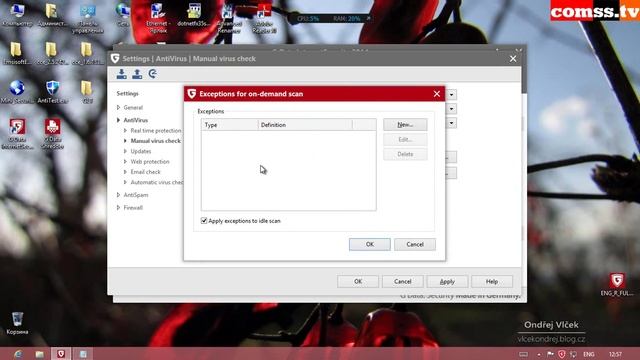Select Manual virus check tree item
This screenshot has height=360, width=640.
click(156, 141)
